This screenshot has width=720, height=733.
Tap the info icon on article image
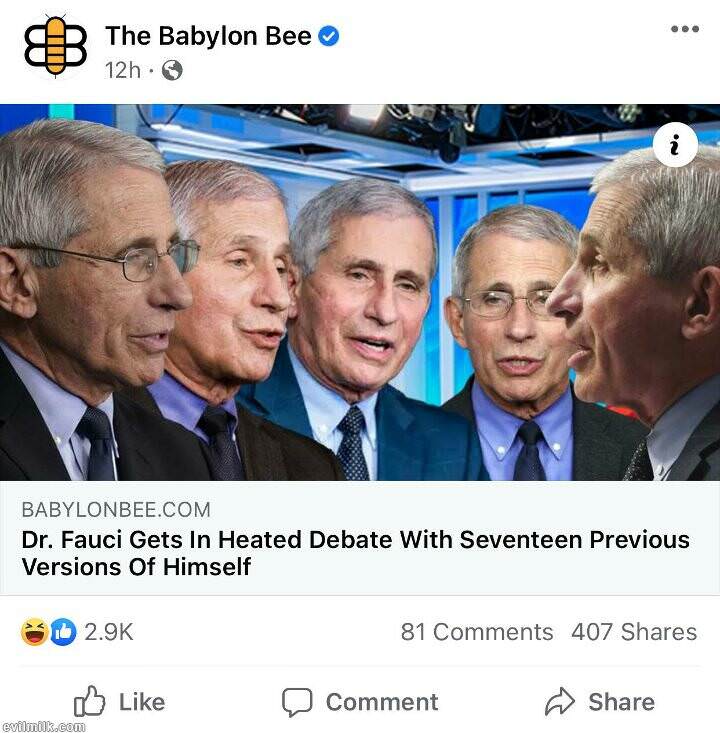pos(675,144)
